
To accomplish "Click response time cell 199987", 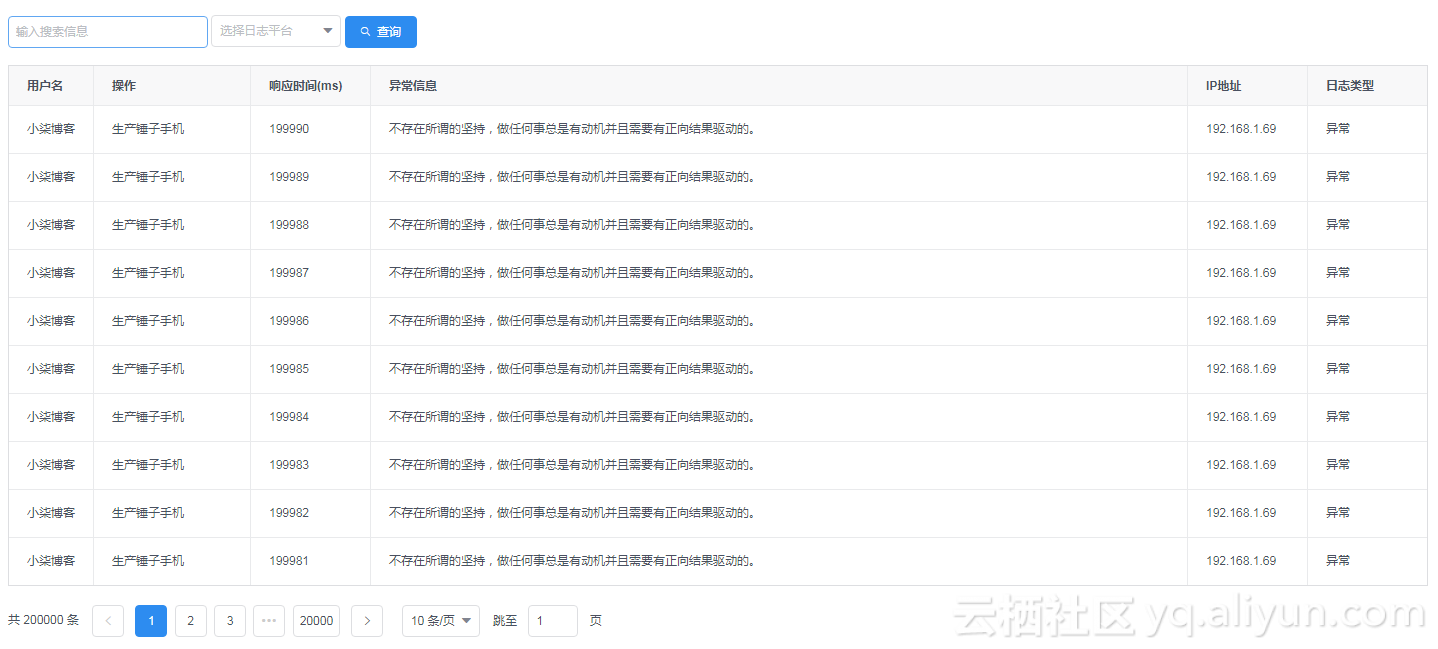I will click(x=289, y=273).
